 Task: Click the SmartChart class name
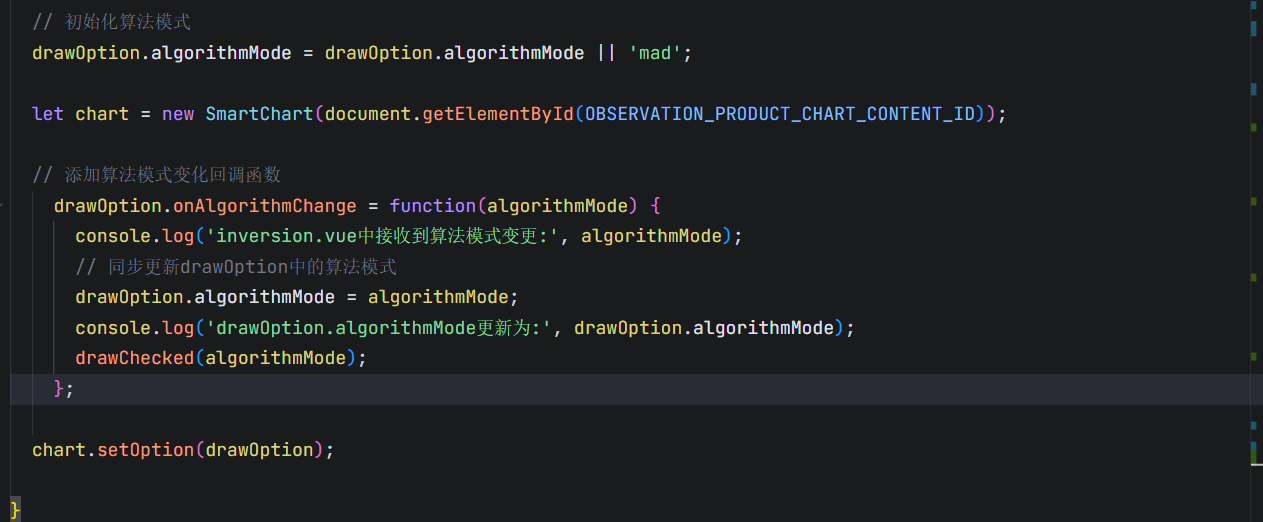259,114
